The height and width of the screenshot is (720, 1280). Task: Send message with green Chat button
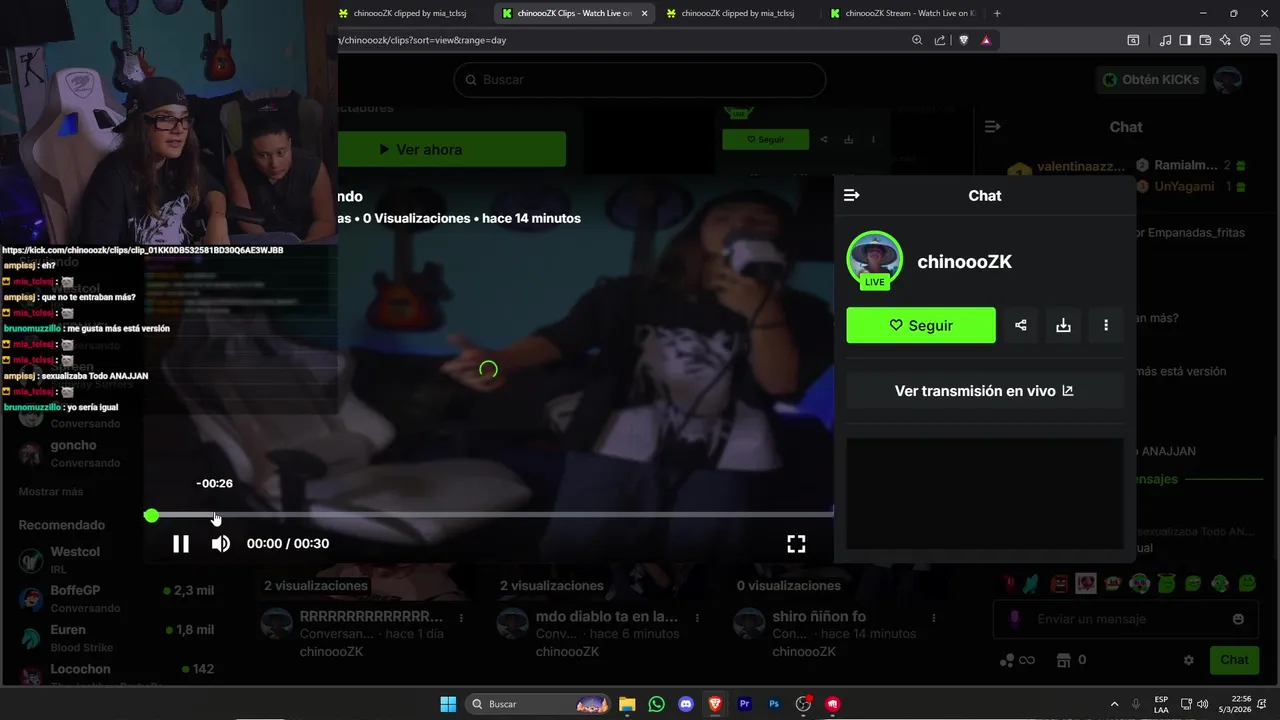(x=1234, y=660)
